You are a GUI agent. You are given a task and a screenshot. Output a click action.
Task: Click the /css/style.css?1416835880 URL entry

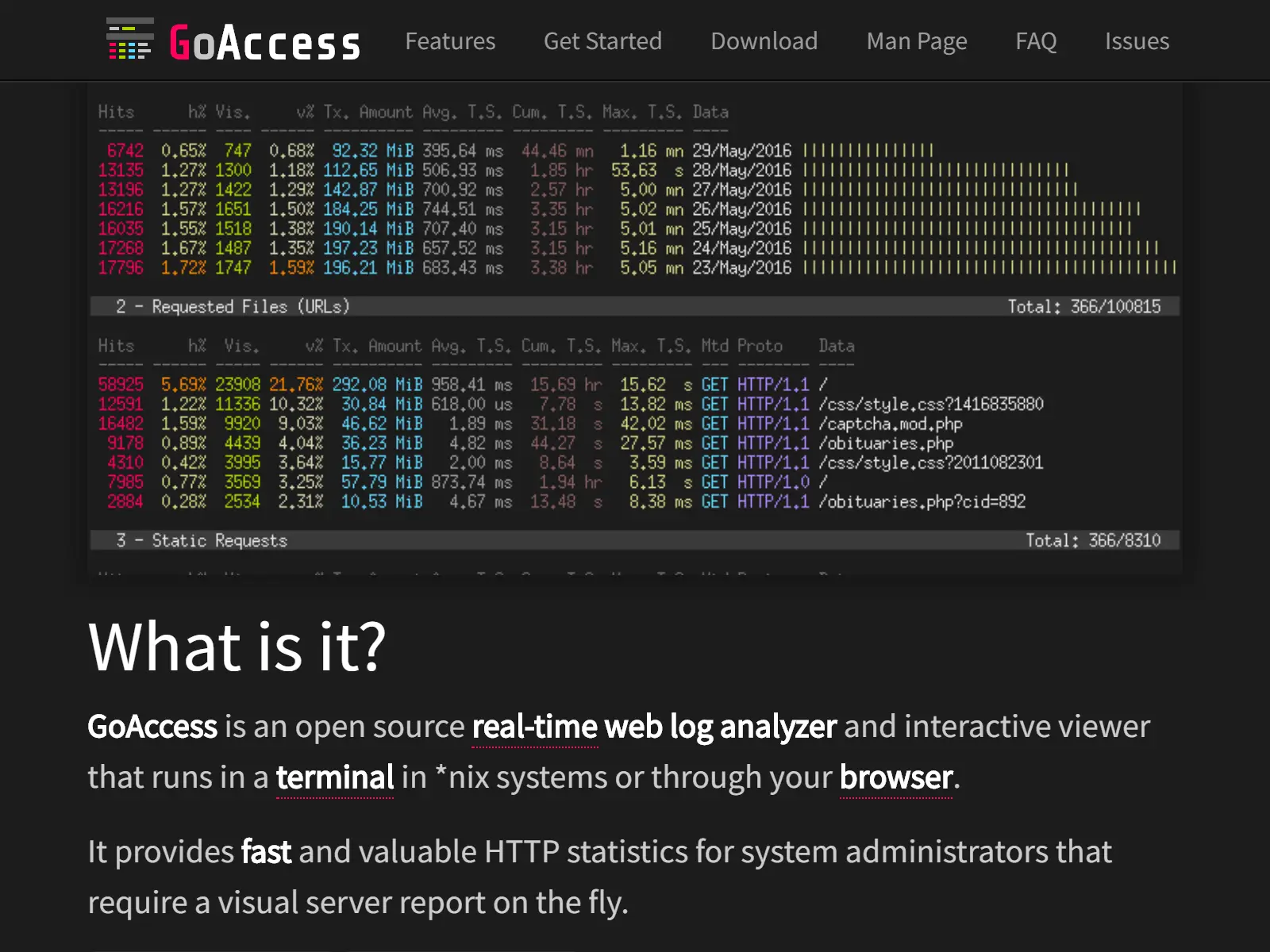click(x=931, y=405)
